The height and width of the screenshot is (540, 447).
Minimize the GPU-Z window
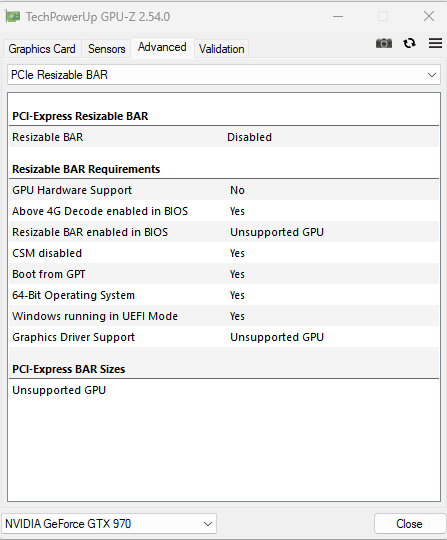(x=338, y=16)
